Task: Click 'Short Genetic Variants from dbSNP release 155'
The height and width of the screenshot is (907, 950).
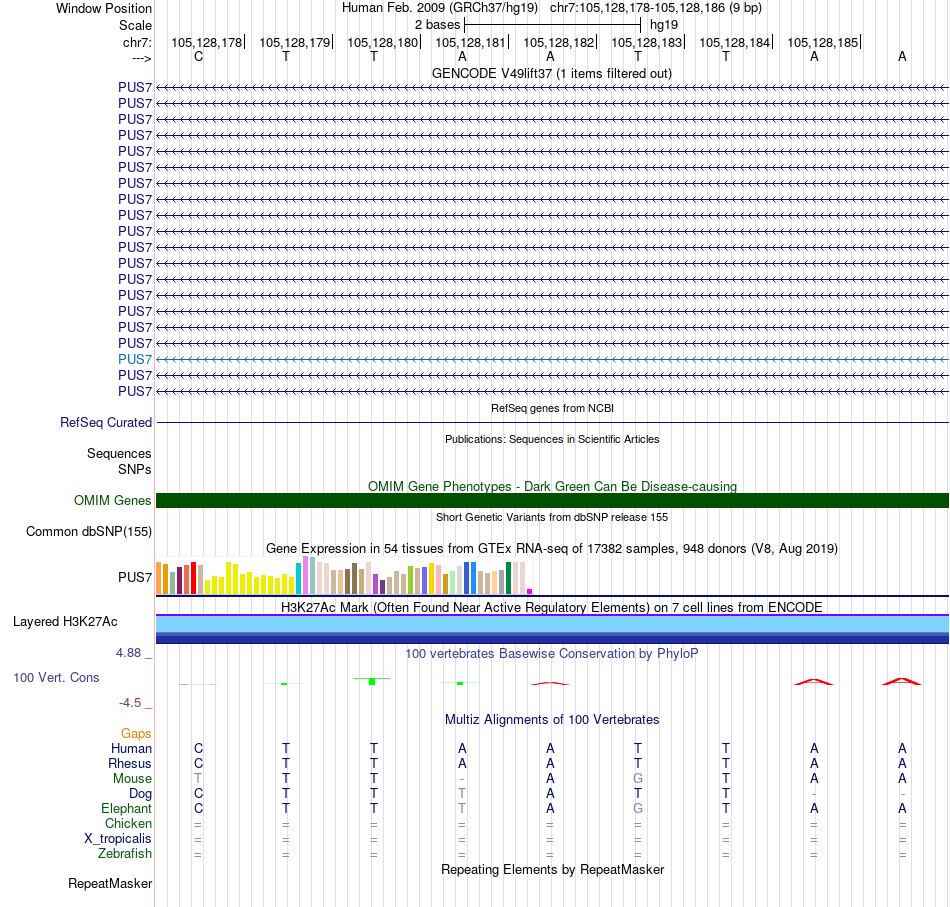Action: (x=552, y=517)
